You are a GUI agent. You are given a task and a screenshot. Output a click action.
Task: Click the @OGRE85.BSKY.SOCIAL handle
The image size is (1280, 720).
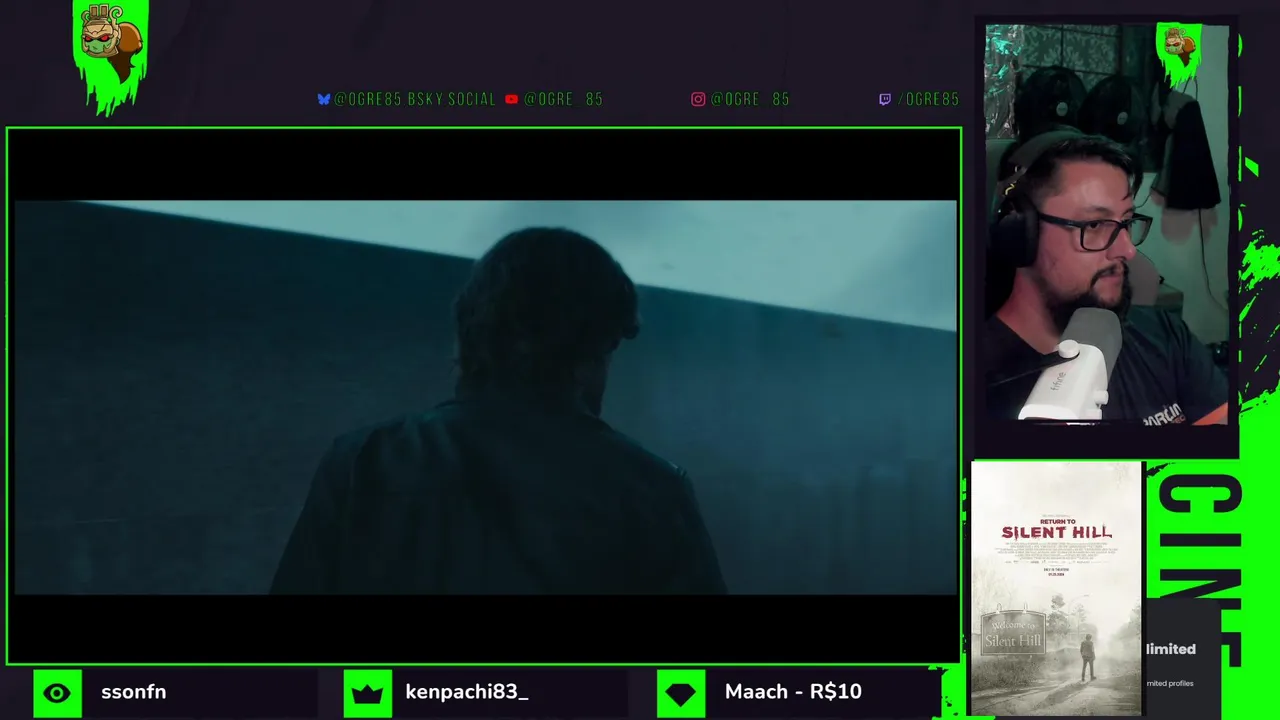pos(415,99)
